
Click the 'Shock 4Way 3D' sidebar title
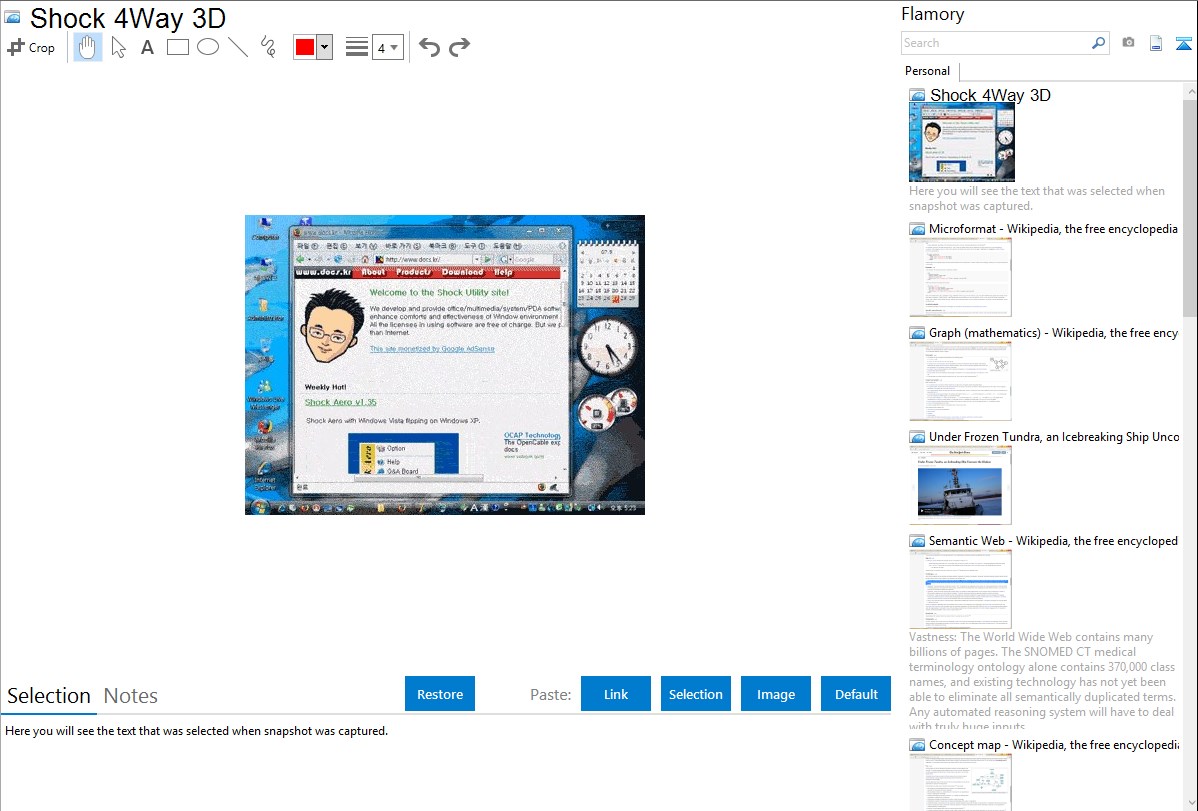tap(990, 95)
